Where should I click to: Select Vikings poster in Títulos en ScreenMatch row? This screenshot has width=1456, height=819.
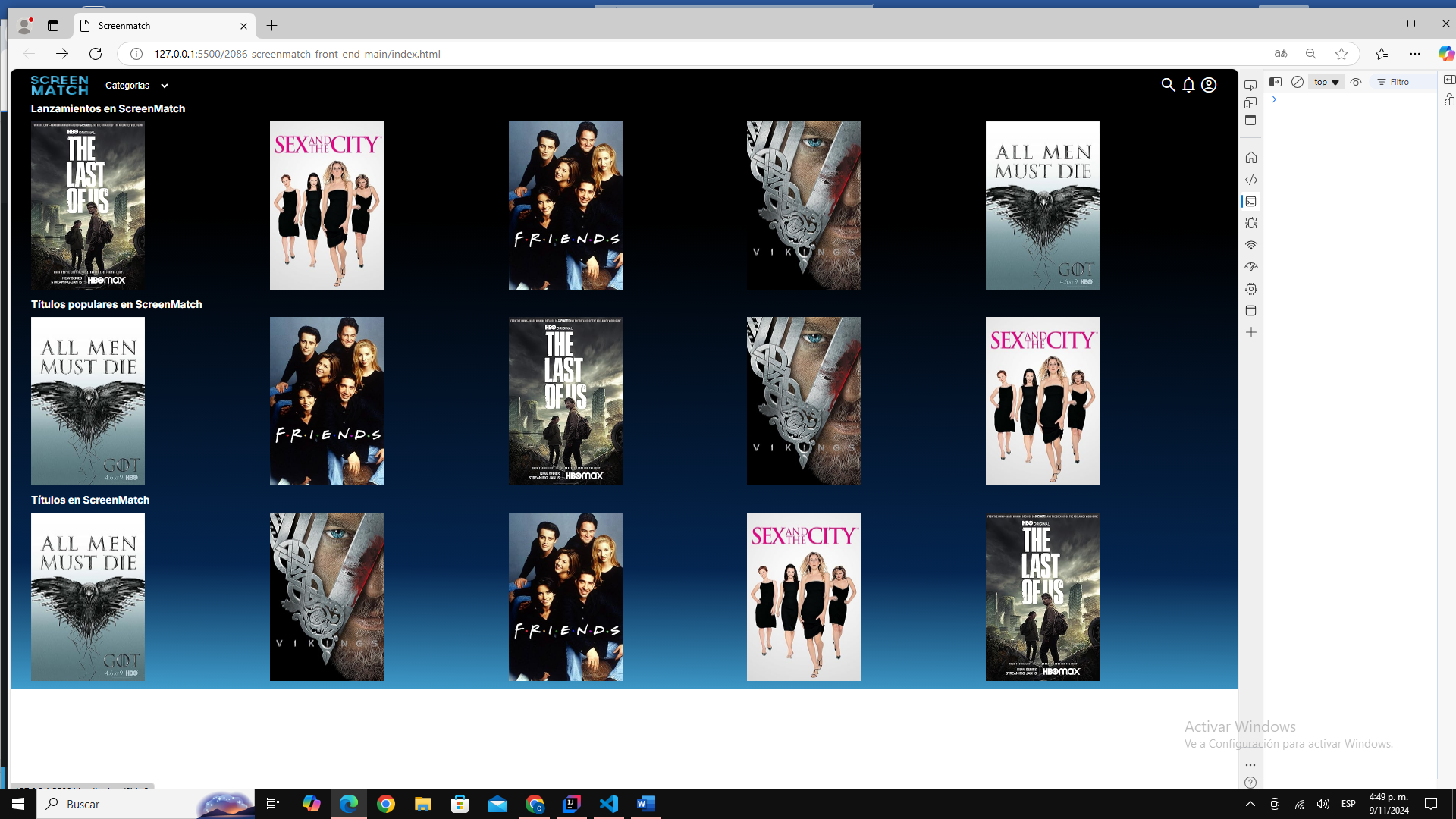(x=327, y=597)
